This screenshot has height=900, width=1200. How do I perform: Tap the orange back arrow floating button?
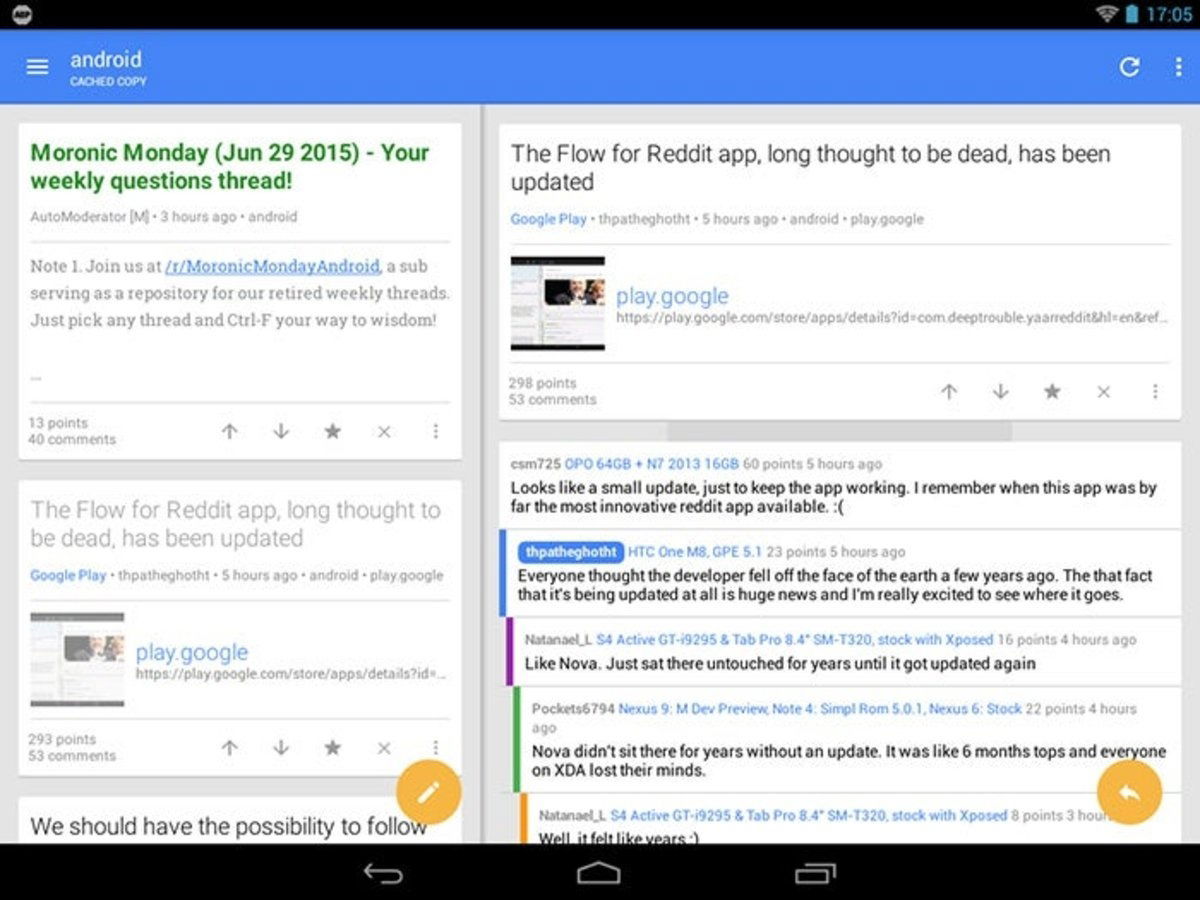(x=1129, y=790)
